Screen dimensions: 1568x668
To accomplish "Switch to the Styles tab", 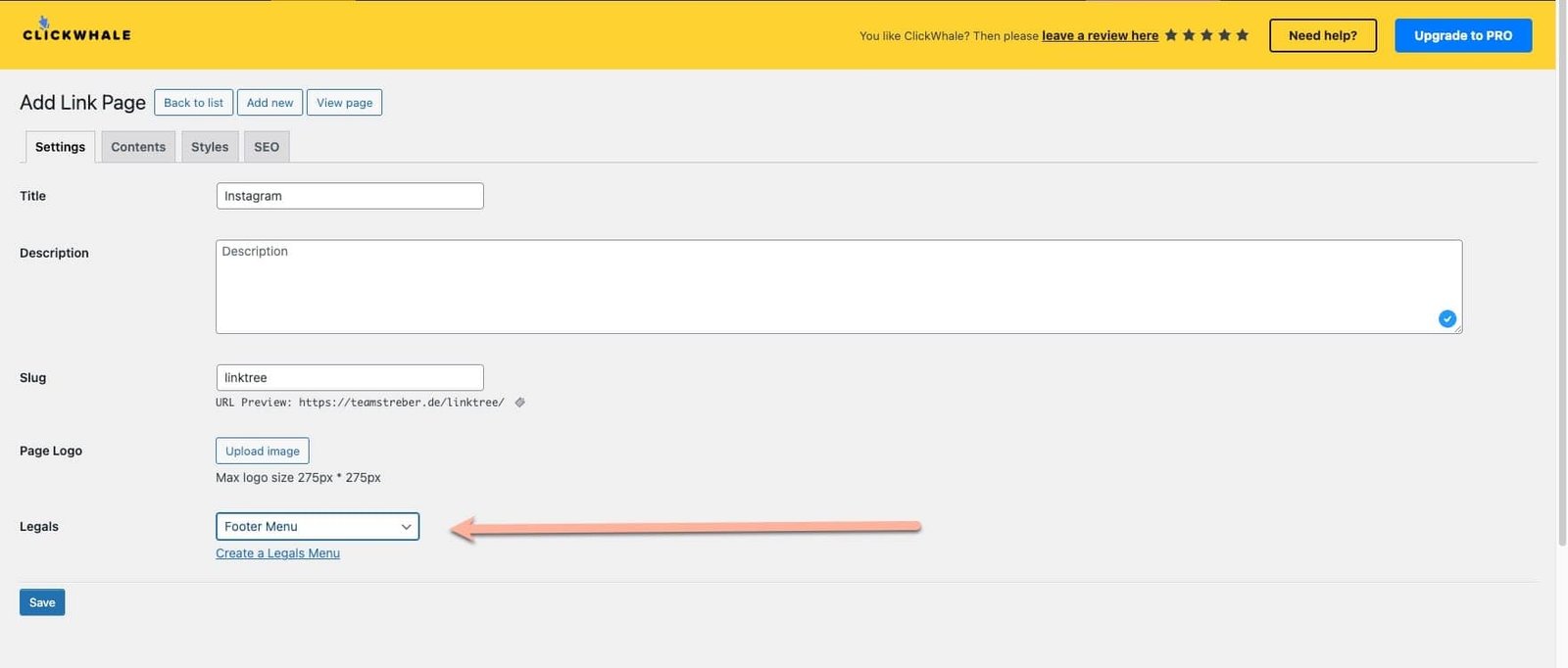I will pos(210,147).
